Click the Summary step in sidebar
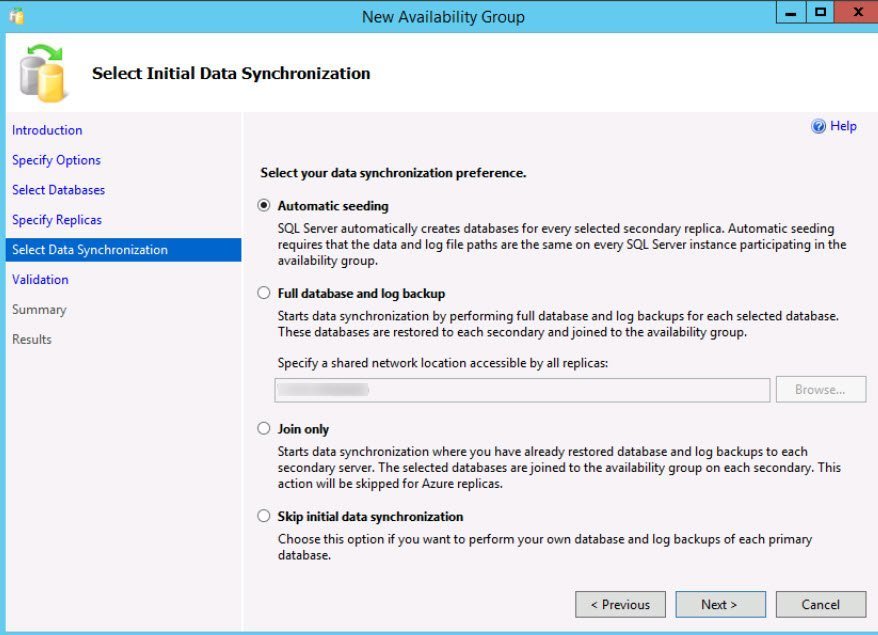The image size is (878, 635). [x=39, y=310]
